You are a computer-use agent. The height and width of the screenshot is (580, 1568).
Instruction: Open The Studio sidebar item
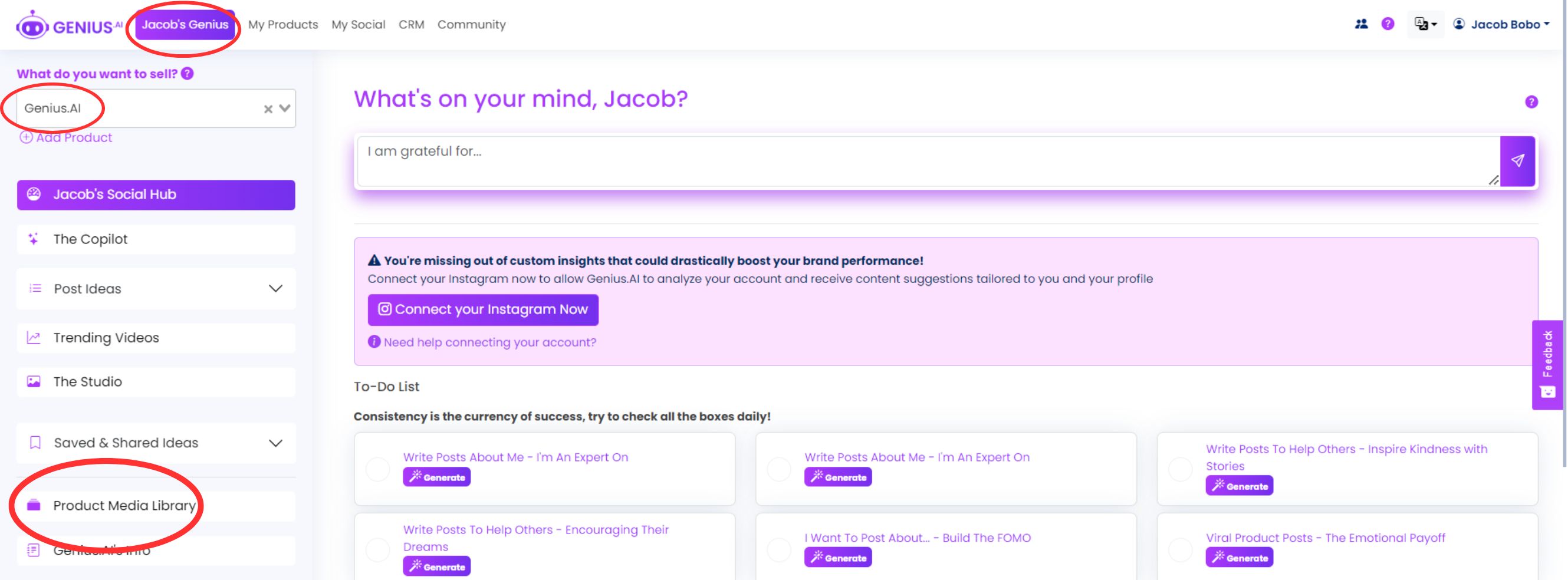(x=156, y=381)
